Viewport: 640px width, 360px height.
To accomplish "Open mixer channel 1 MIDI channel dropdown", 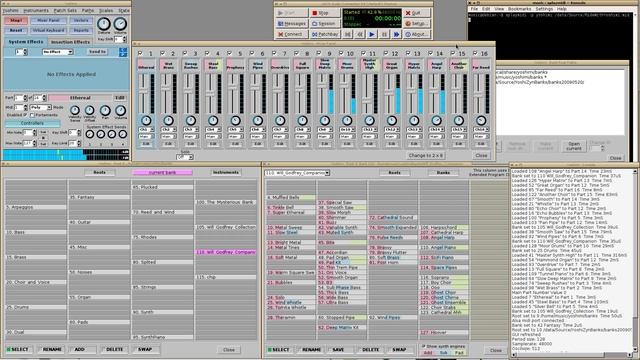I will 146,129.
